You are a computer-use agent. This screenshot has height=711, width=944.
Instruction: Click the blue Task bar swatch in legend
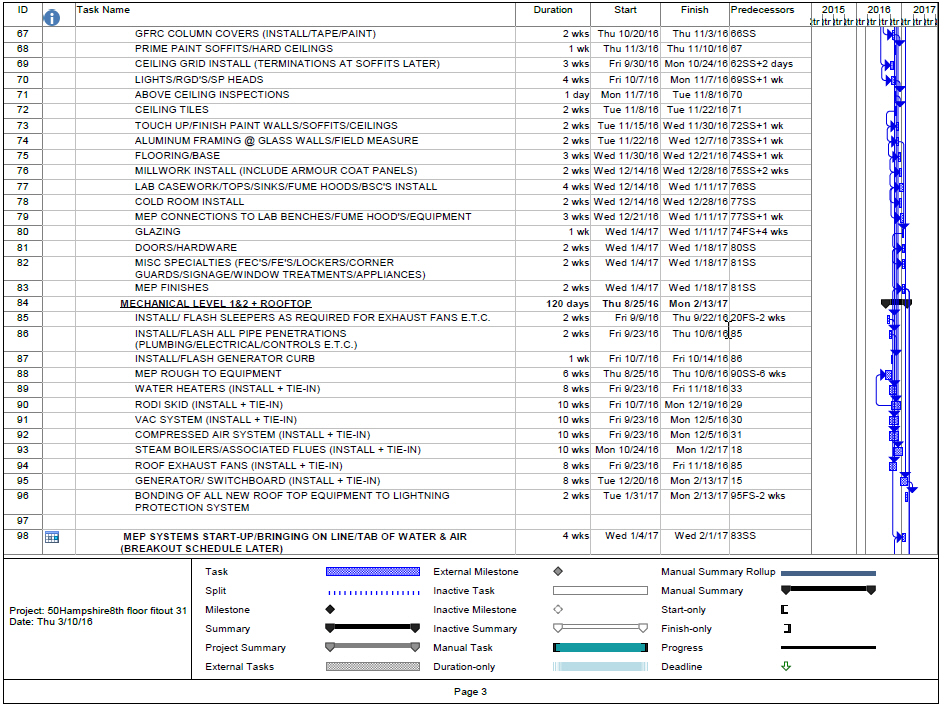coord(372,572)
